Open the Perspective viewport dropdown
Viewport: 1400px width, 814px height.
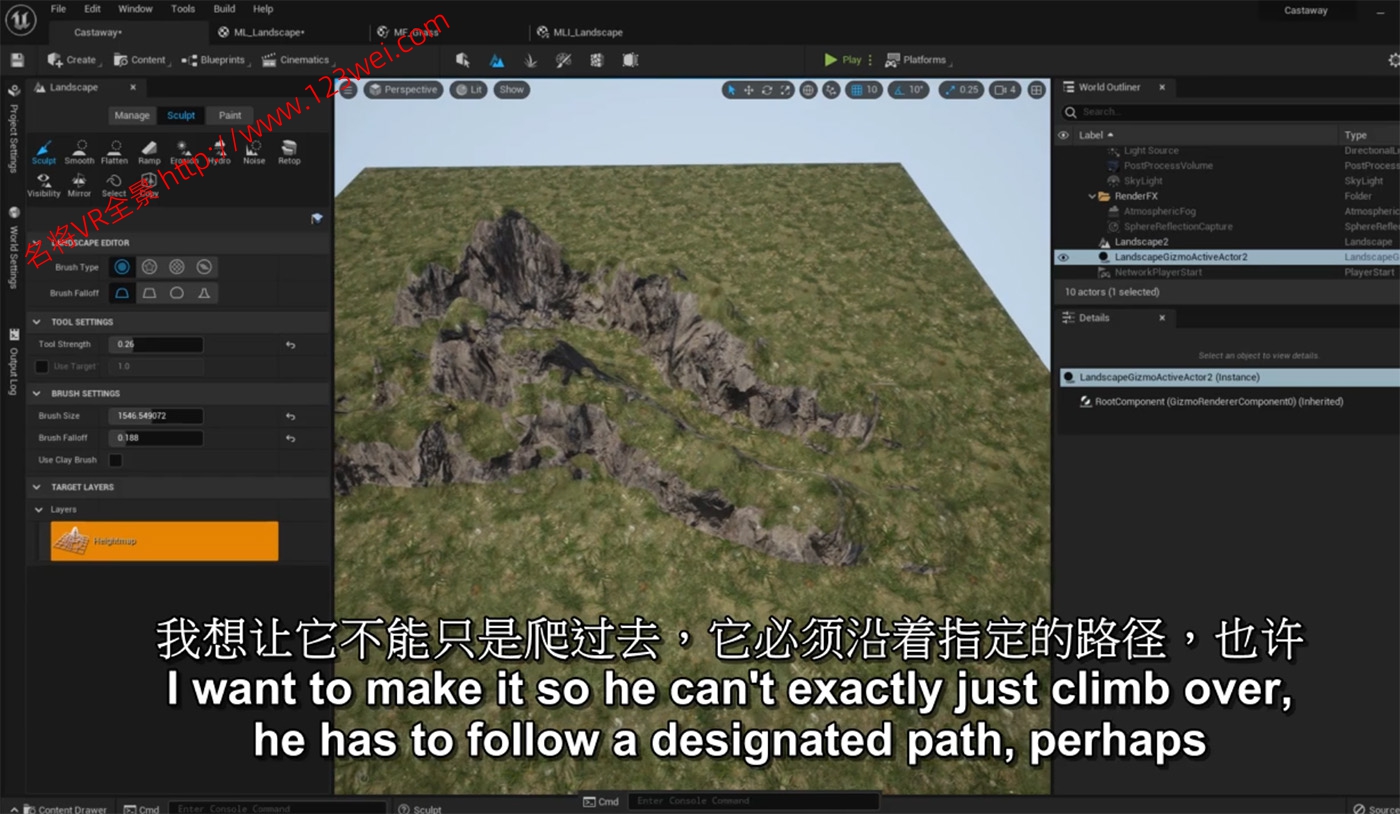tap(403, 89)
